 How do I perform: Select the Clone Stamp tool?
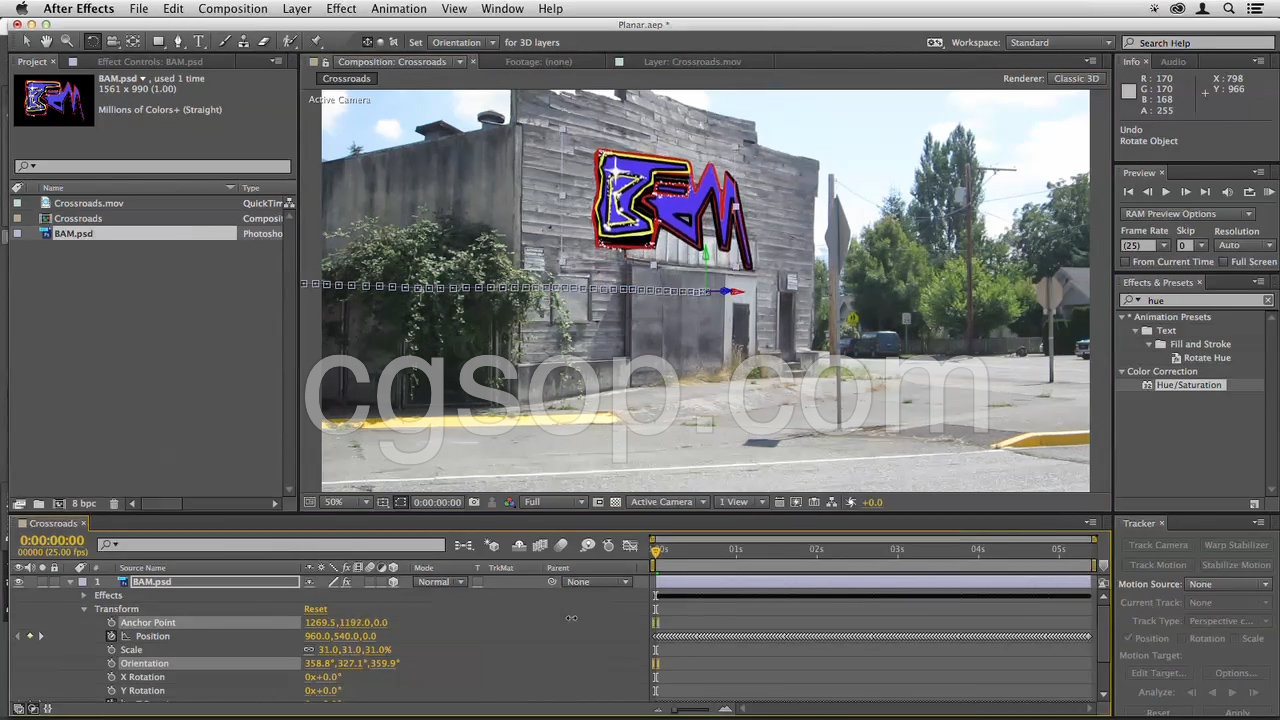(x=243, y=42)
